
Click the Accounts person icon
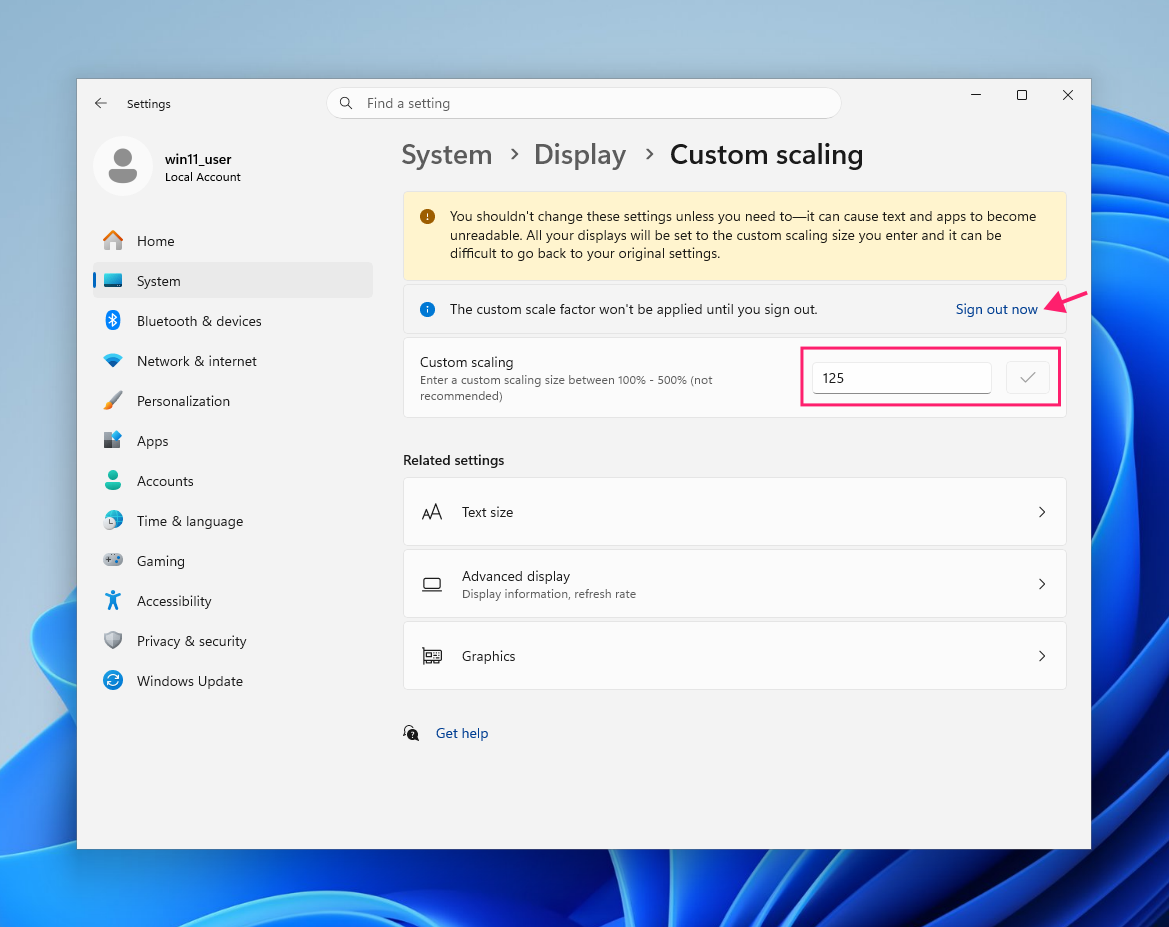click(x=113, y=481)
